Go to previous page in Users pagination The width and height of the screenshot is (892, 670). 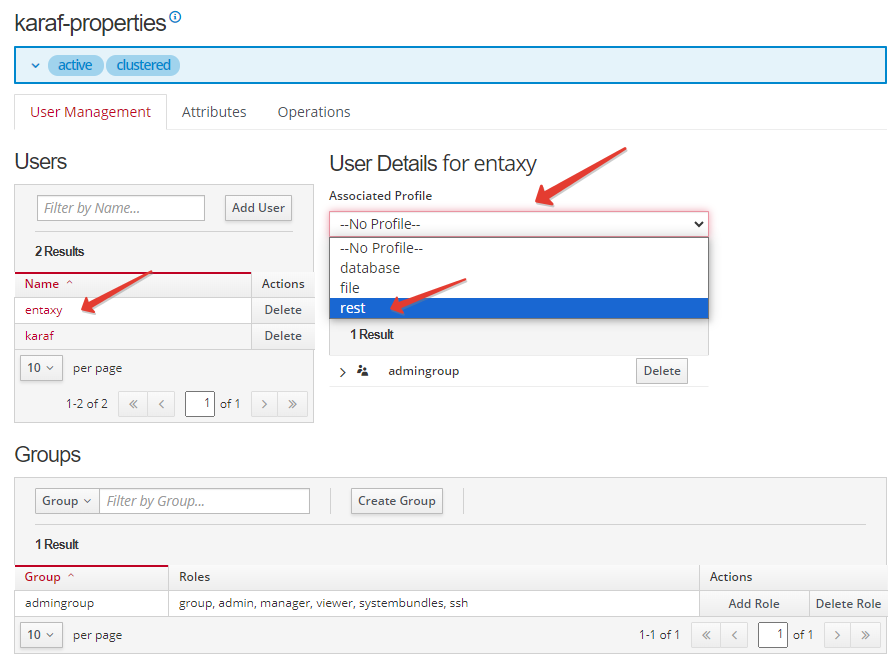pyautogui.click(x=160, y=404)
